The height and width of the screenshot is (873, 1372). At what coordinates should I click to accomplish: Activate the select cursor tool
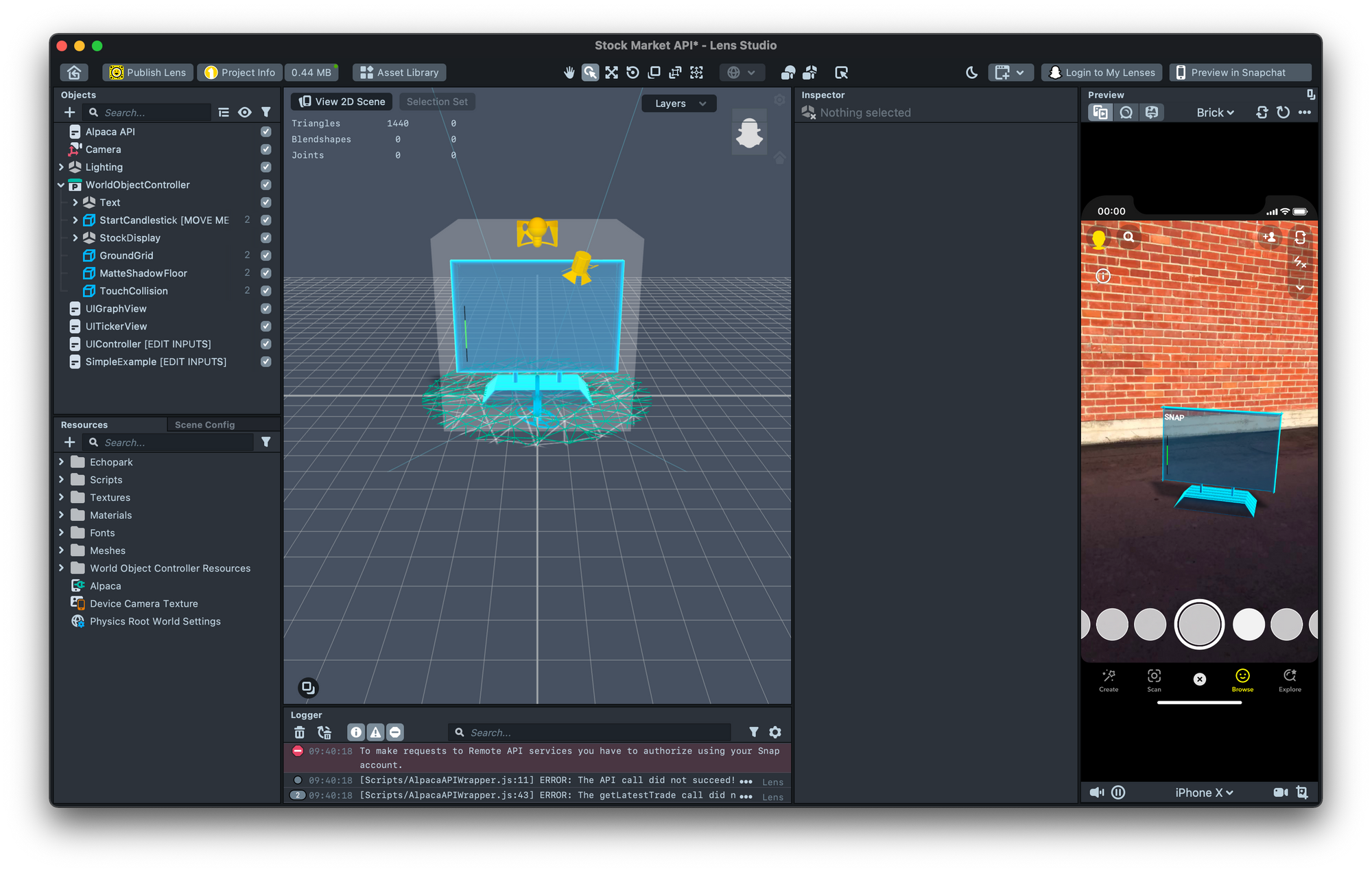point(590,72)
